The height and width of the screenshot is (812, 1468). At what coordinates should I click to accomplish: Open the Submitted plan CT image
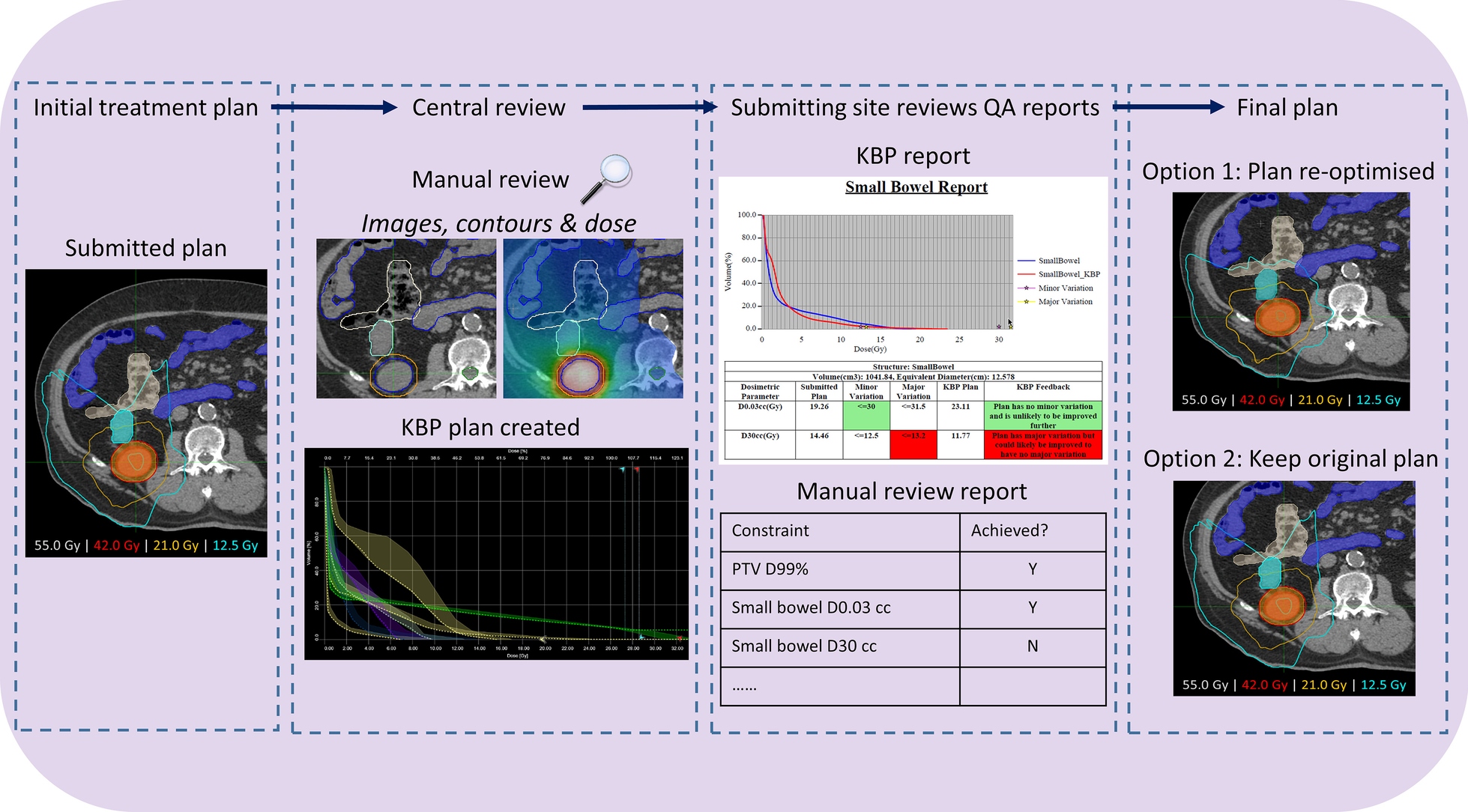146,413
